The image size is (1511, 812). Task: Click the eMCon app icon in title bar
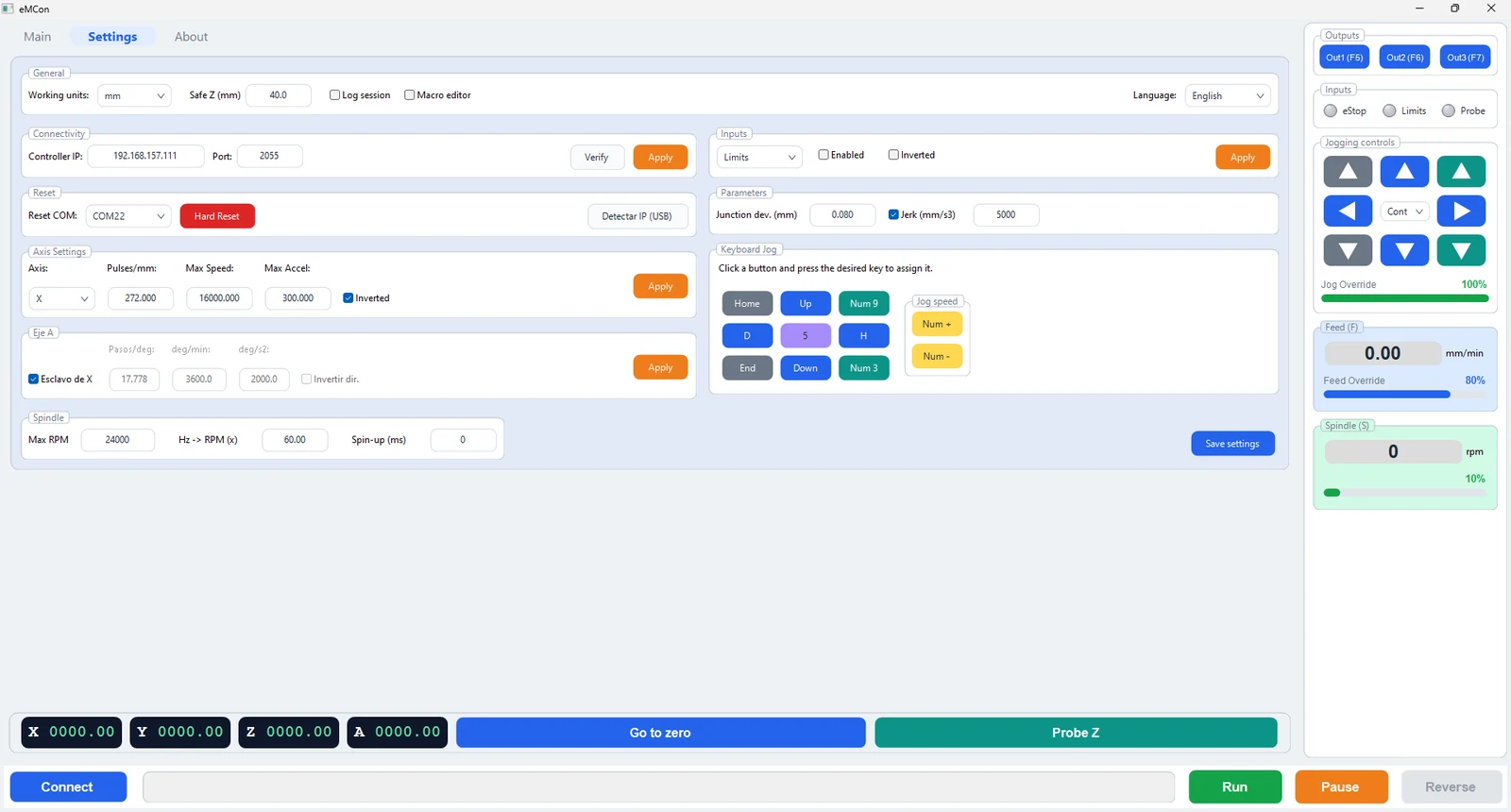8,8
